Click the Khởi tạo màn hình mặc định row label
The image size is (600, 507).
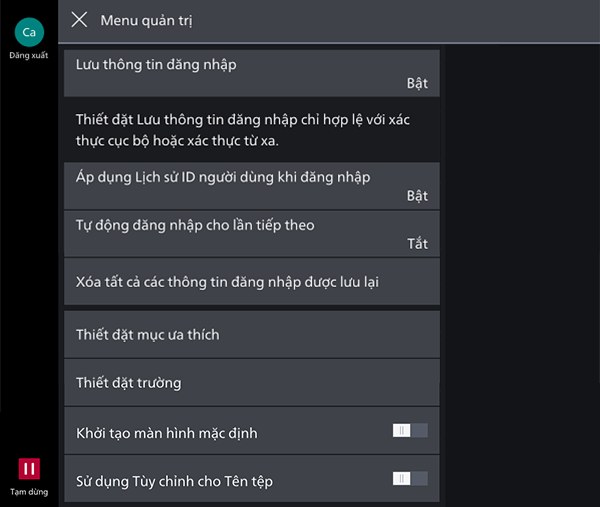(x=167, y=434)
